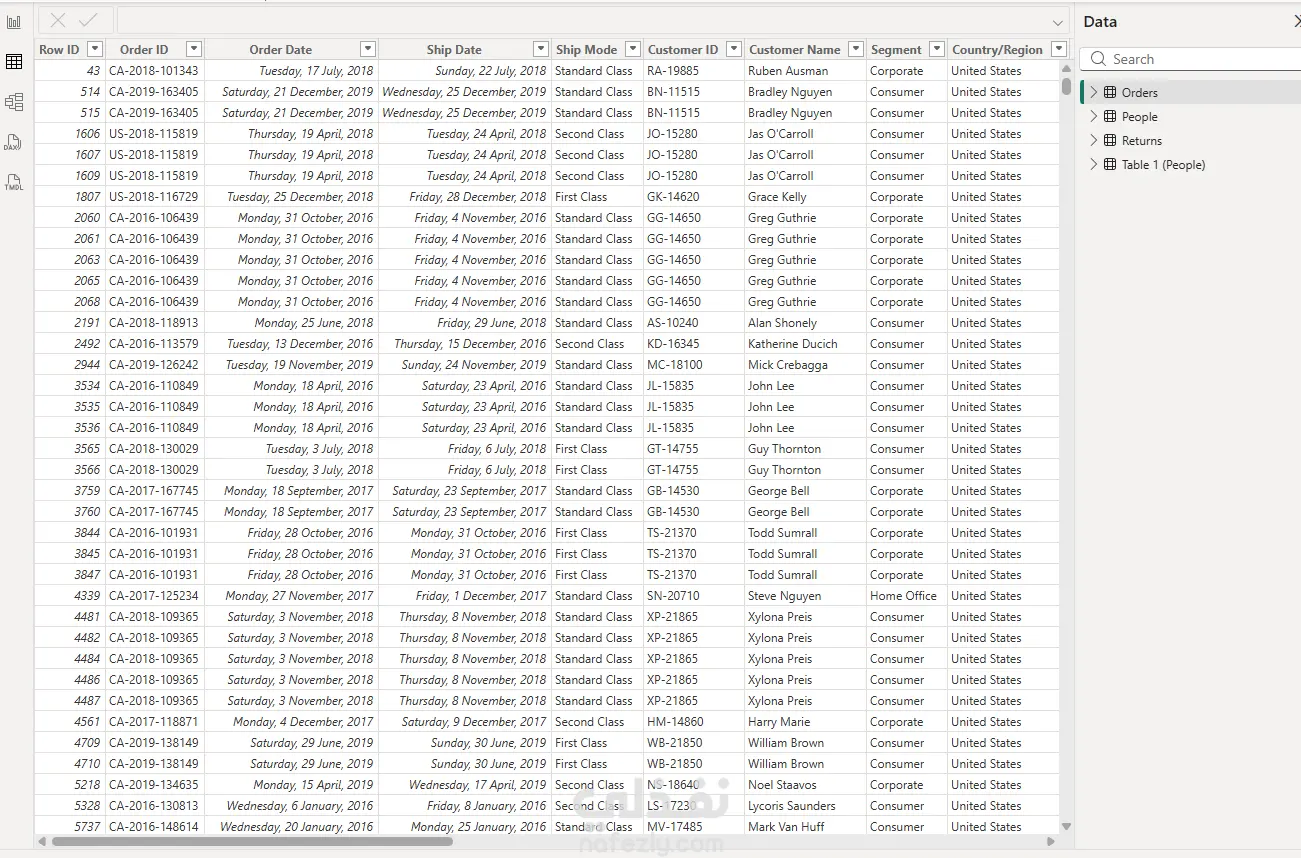Cancel formula with X icon
1301x858 pixels.
point(58,21)
